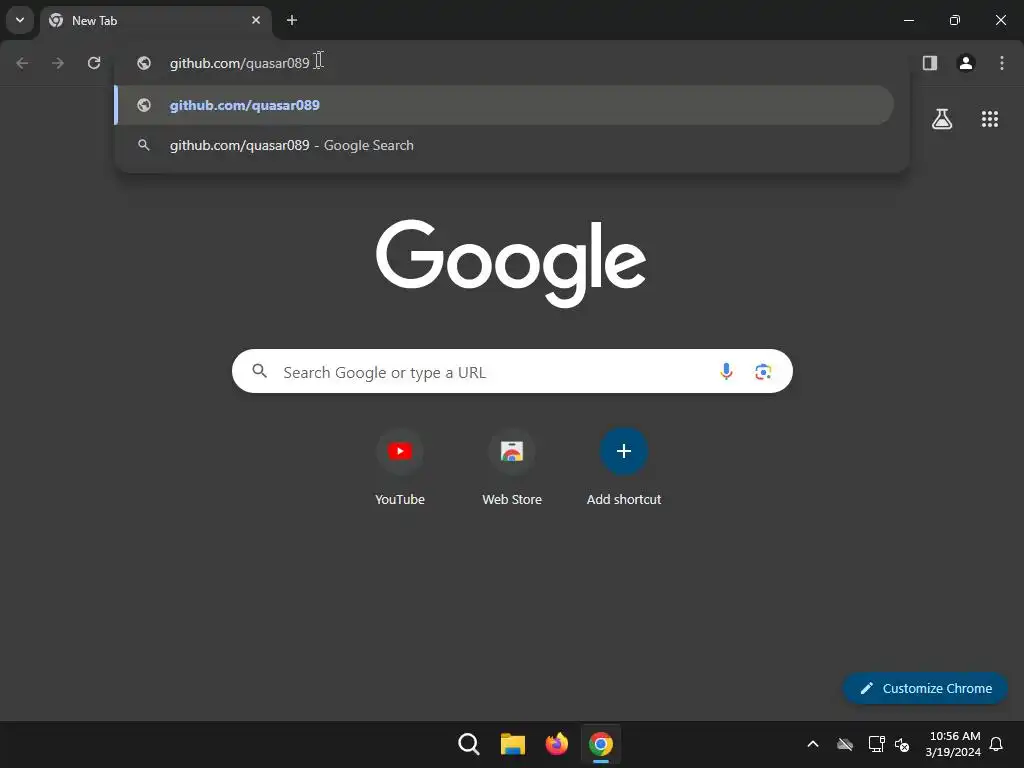Click the OneDrive cloud tray icon
1024x768 pixels.
845,744
